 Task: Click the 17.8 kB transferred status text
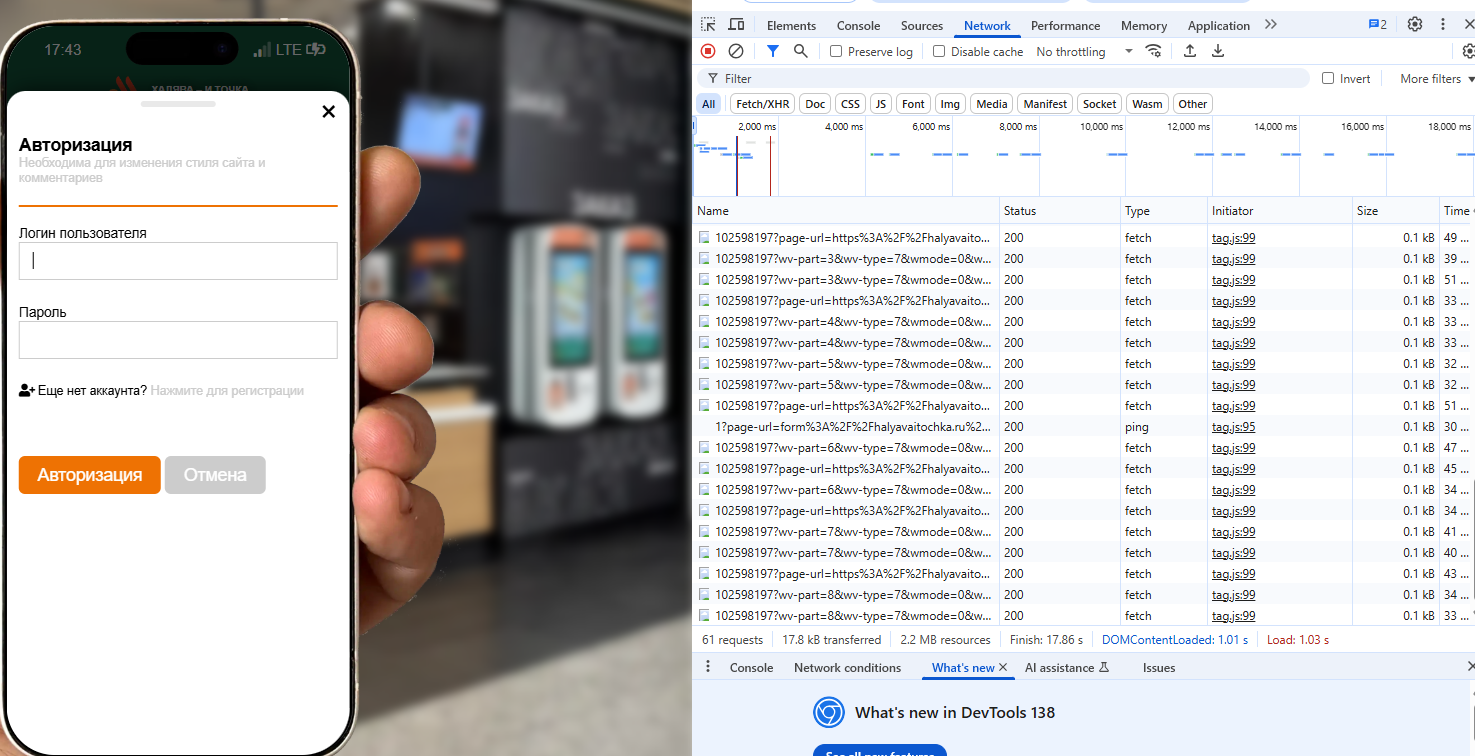[831, 640]
